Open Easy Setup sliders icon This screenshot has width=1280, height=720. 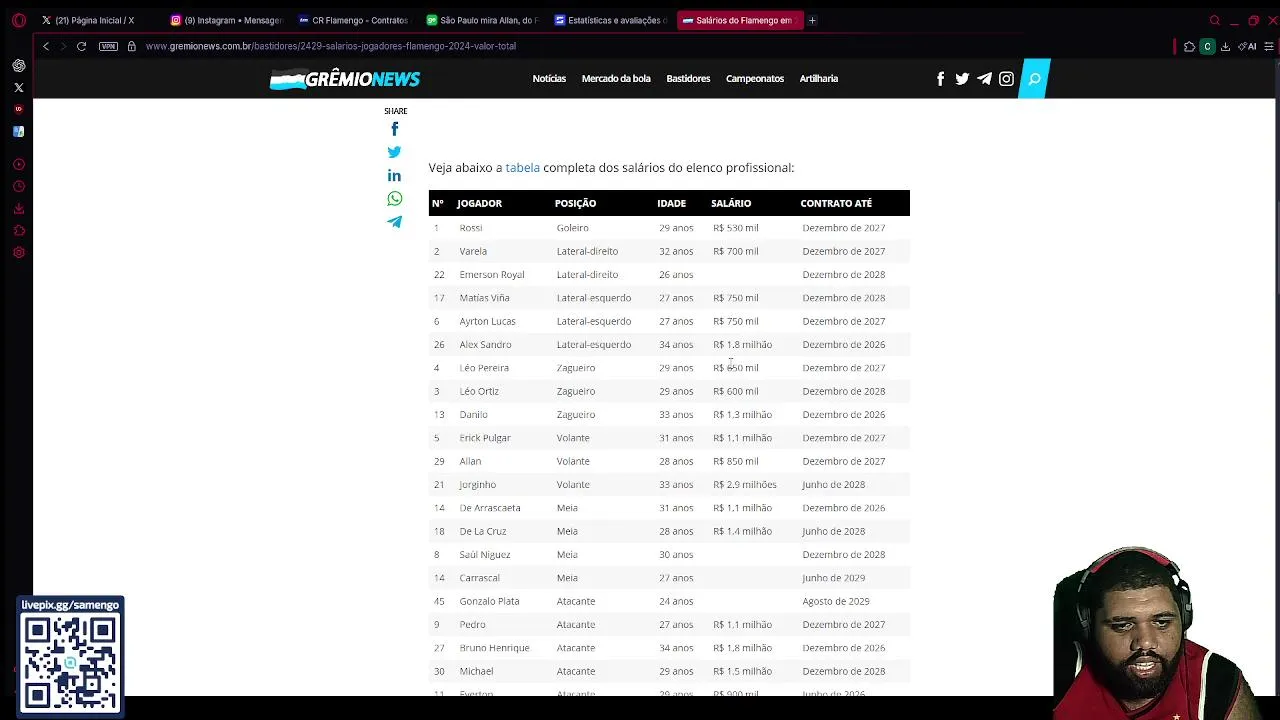click(1269, 46)
